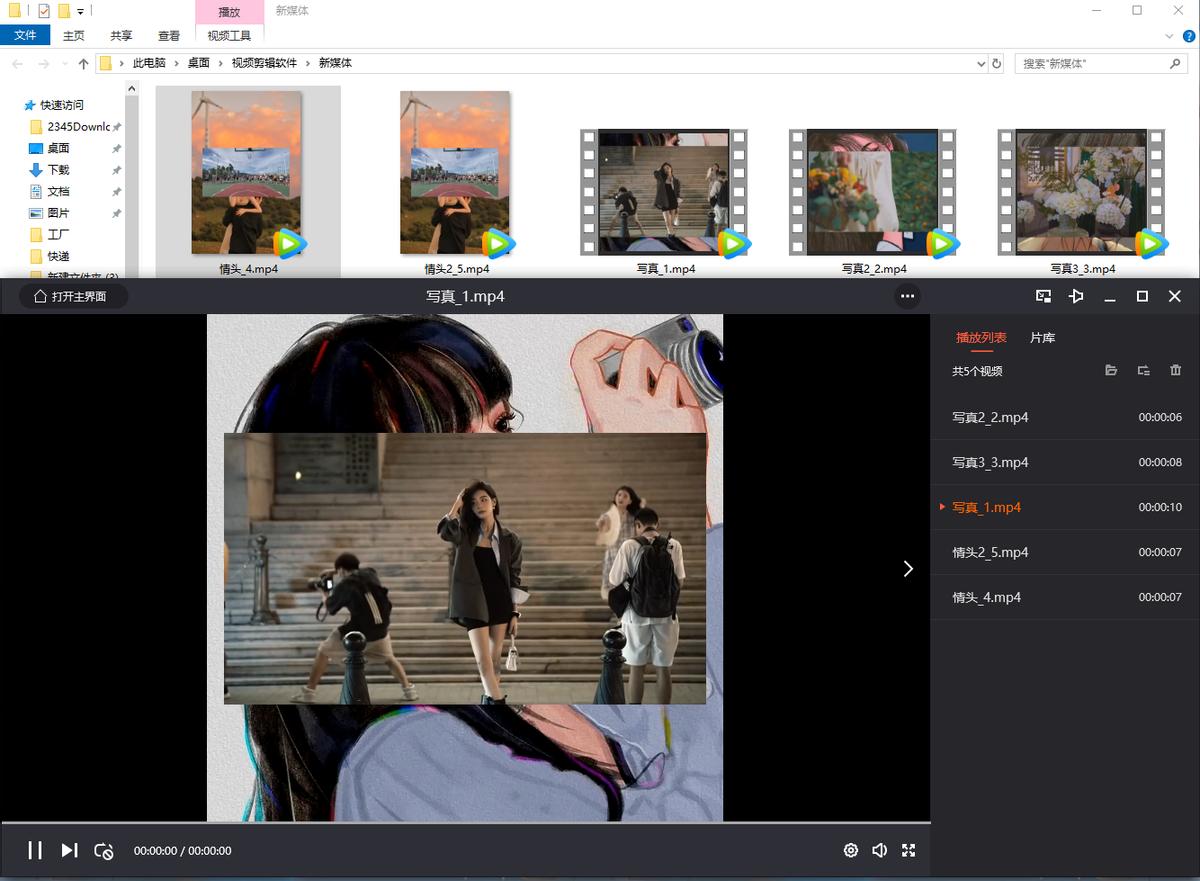Image resolution: width=1200 pixels, height=881 pixels.
Task: Expand the Explorer ribbon chevron
Action: point(1171,36)
